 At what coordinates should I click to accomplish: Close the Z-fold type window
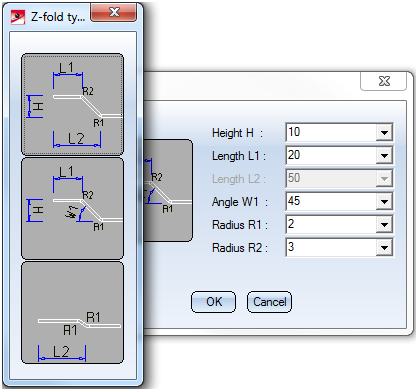113,13
